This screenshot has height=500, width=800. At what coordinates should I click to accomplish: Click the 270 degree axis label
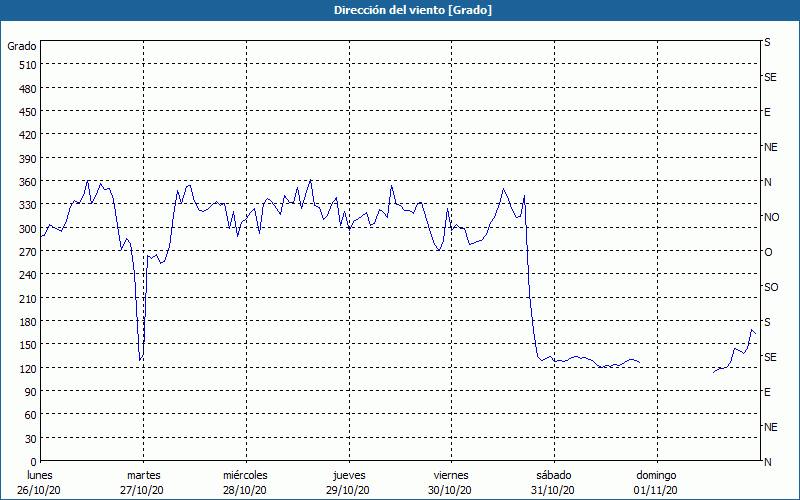tap(29, 252)
